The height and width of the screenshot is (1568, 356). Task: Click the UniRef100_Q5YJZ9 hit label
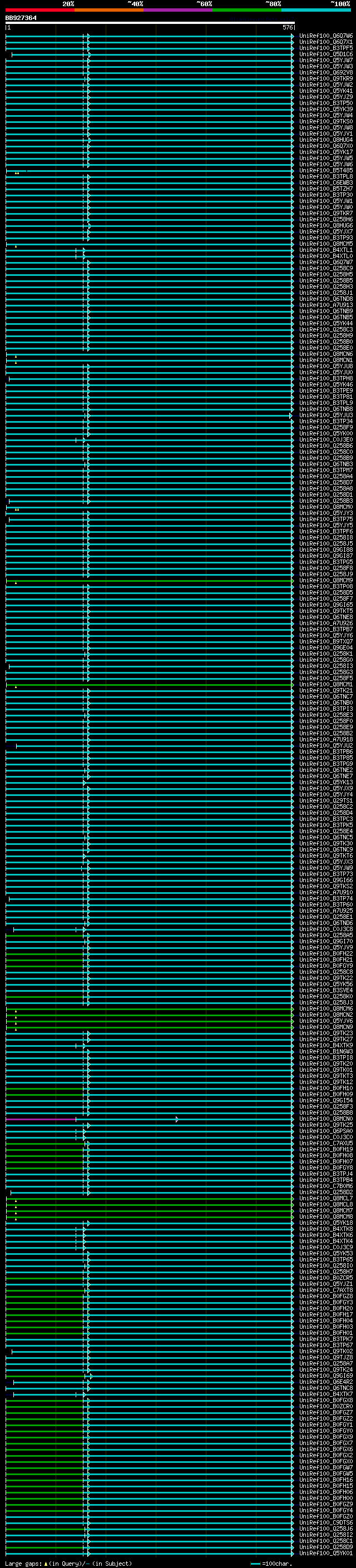pyautogui.click(x=326, y=97)
